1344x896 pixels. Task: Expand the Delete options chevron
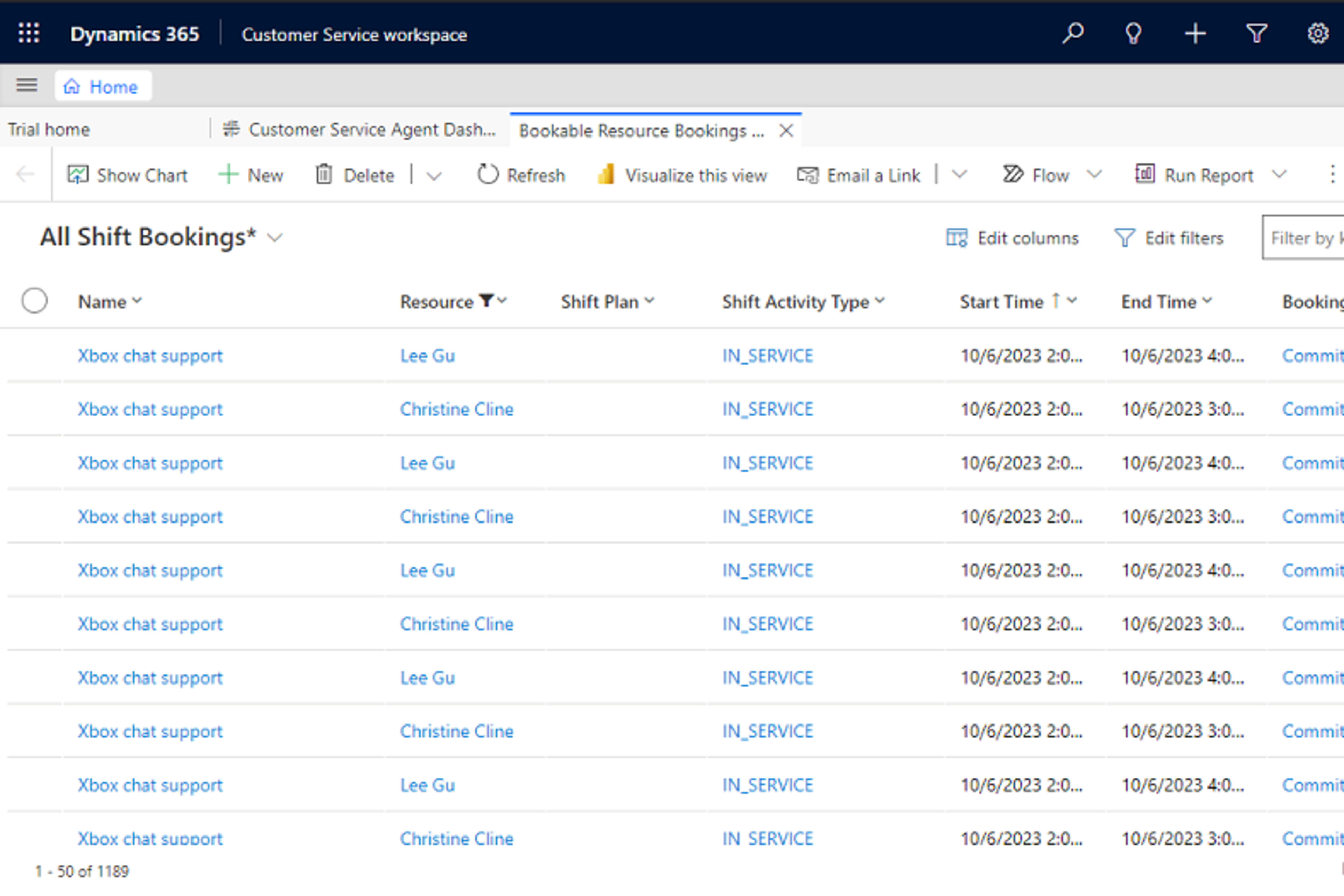pos(434,176)
